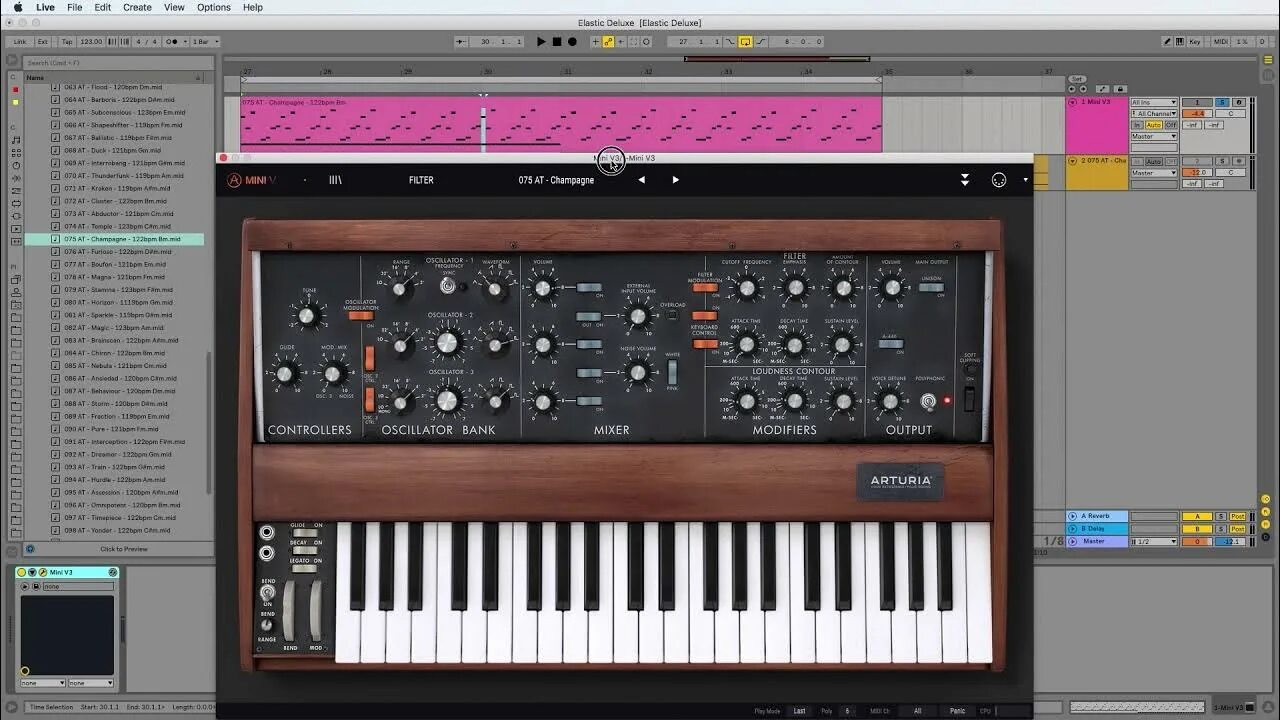Open the All Ins input dropdown
This screenshot has width=1280, height=720.
[x=1154, y=103]
